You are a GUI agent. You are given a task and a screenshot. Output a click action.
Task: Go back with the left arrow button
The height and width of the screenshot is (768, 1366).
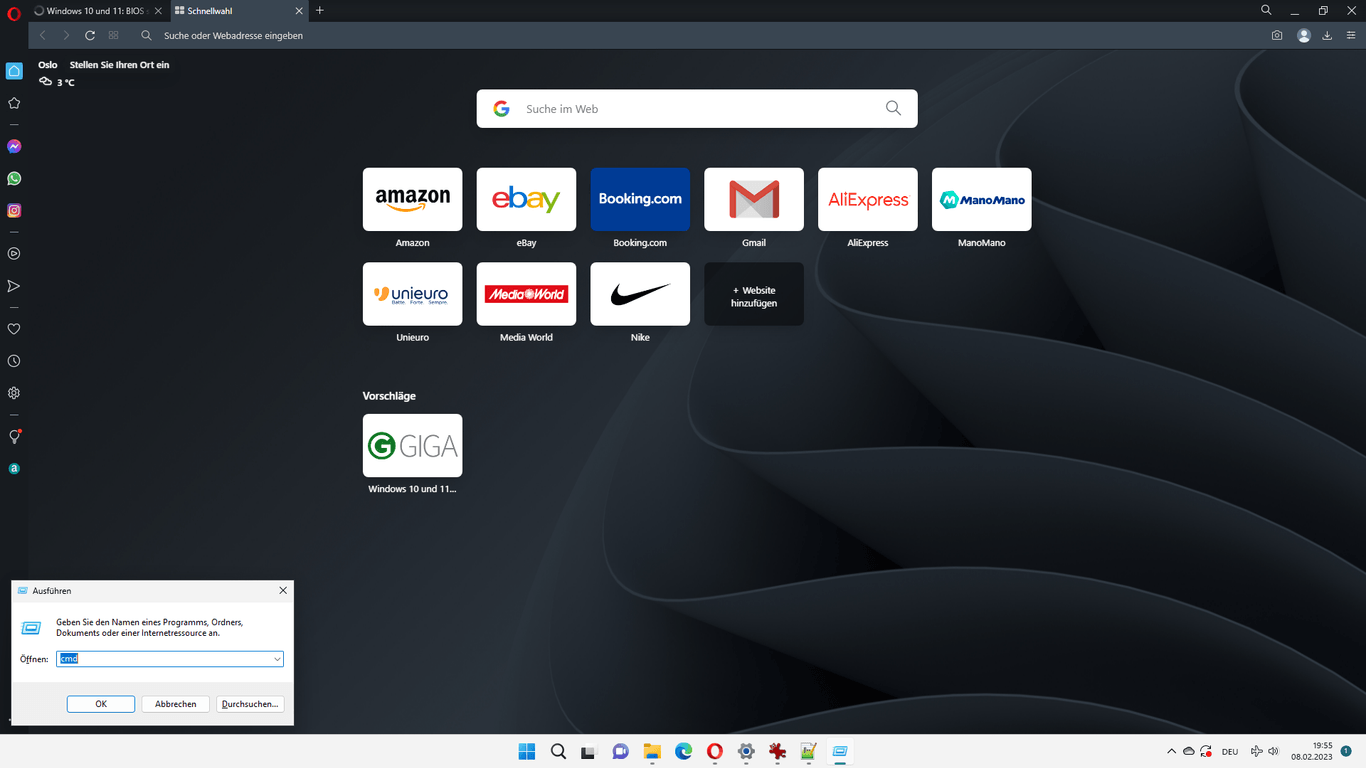click(42, 35)
